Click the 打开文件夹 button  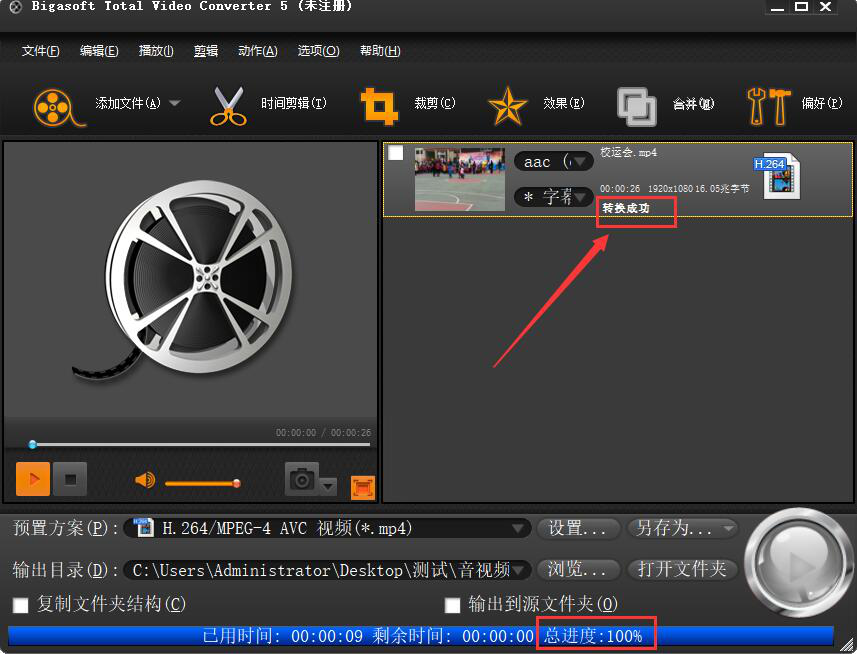click(683, 570)
